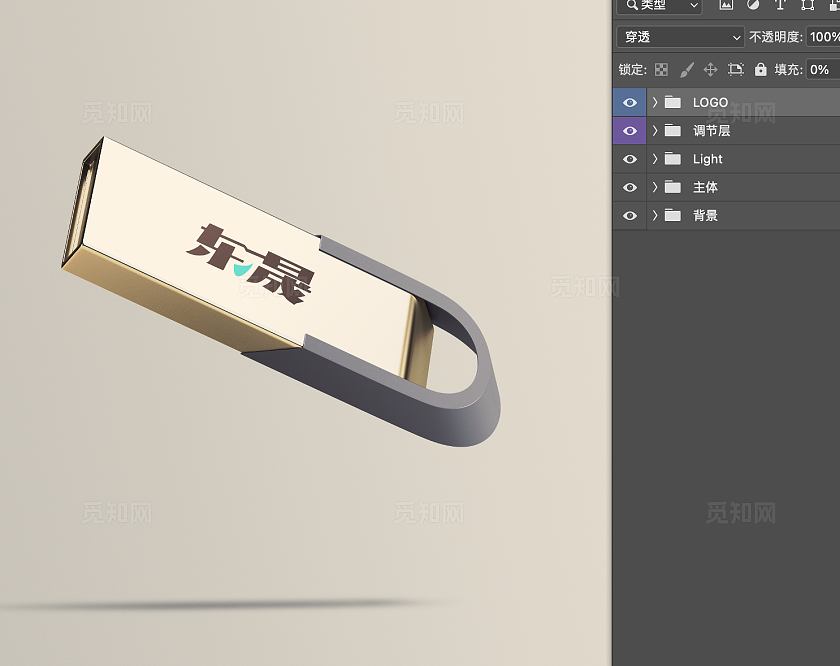Hide the Light layer group
Screen dimensions: 840x666
click(629, 159)
